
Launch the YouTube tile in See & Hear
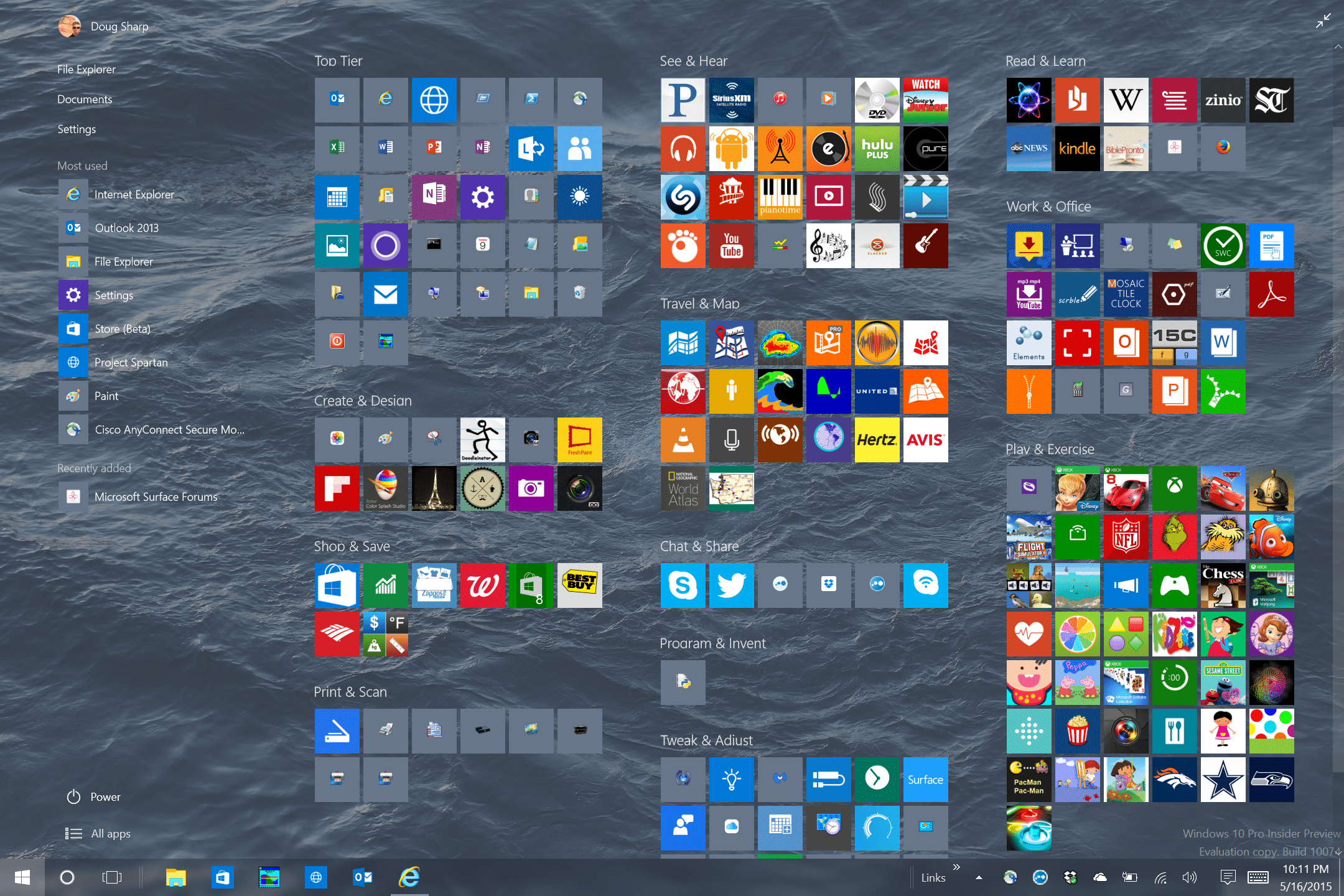point(731,246)
